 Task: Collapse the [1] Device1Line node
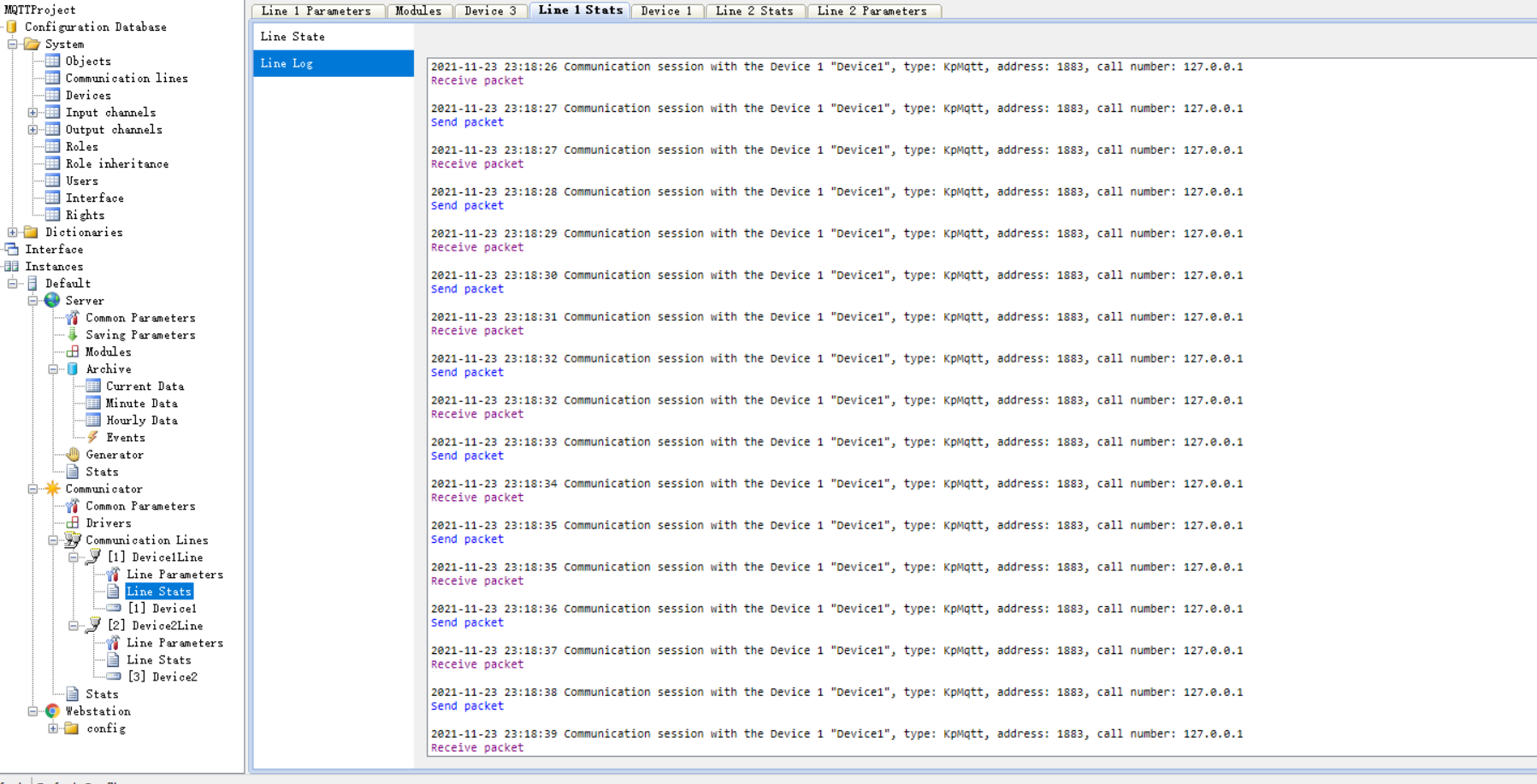pos(72,557)
